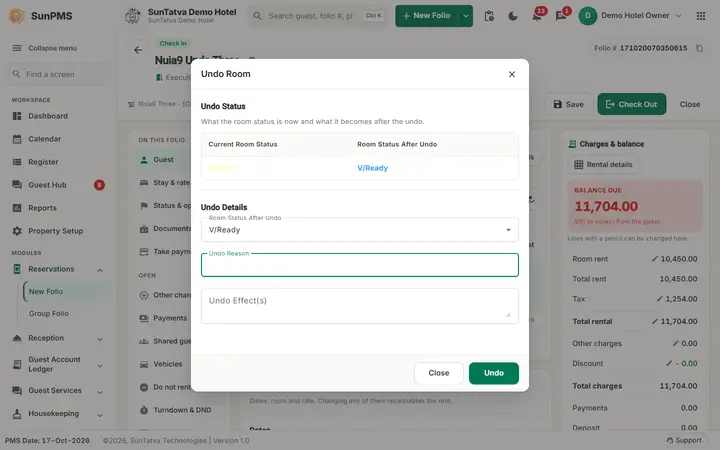Open messages icon with badge
Viewport: 720px width, 450px height.
pyautogui.click(x=561, y=16)
